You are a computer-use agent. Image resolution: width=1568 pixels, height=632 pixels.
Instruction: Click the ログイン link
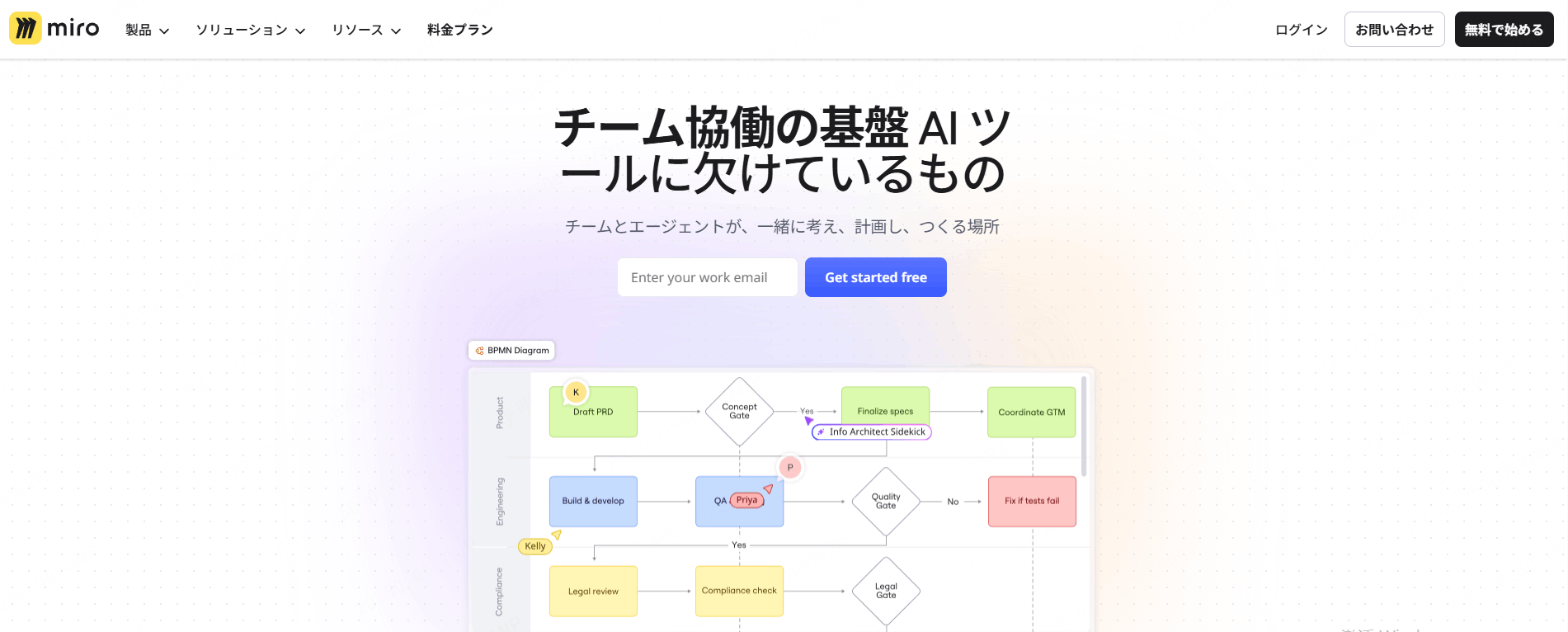tap(1302, 30)
